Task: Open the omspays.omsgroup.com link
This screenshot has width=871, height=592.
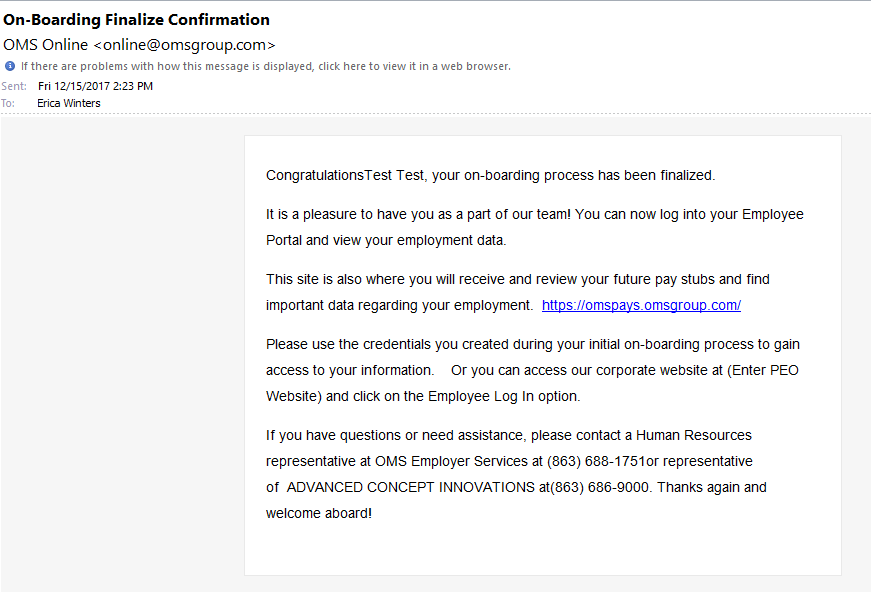Action: coord(641,305)
